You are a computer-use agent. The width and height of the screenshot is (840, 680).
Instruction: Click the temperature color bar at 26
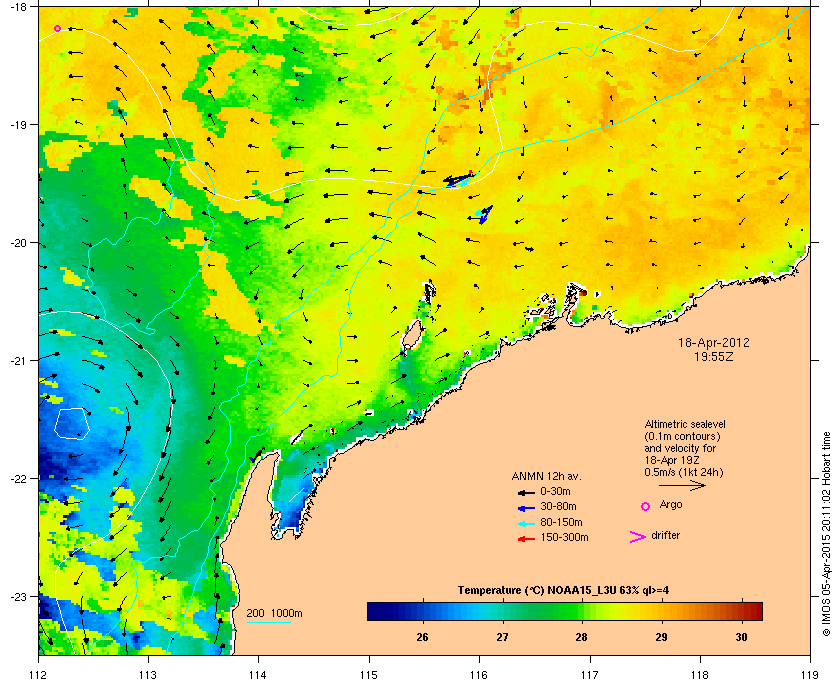423,611
